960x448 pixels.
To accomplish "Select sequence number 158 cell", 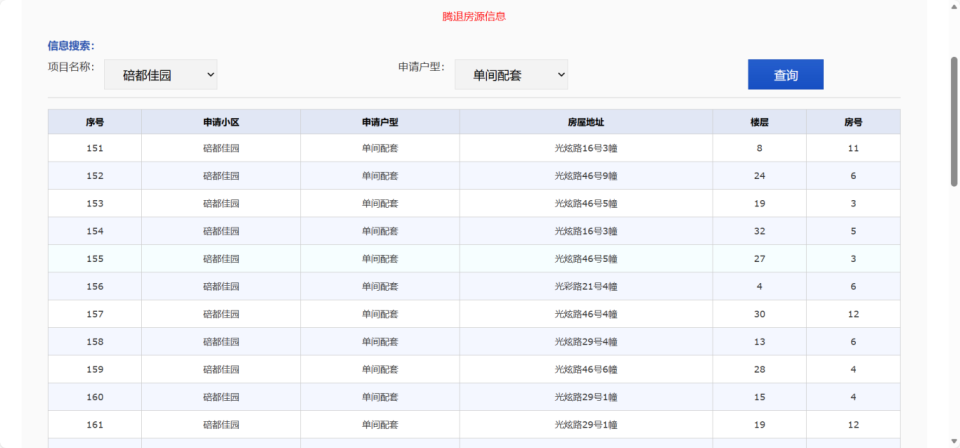I will (95, 342).
